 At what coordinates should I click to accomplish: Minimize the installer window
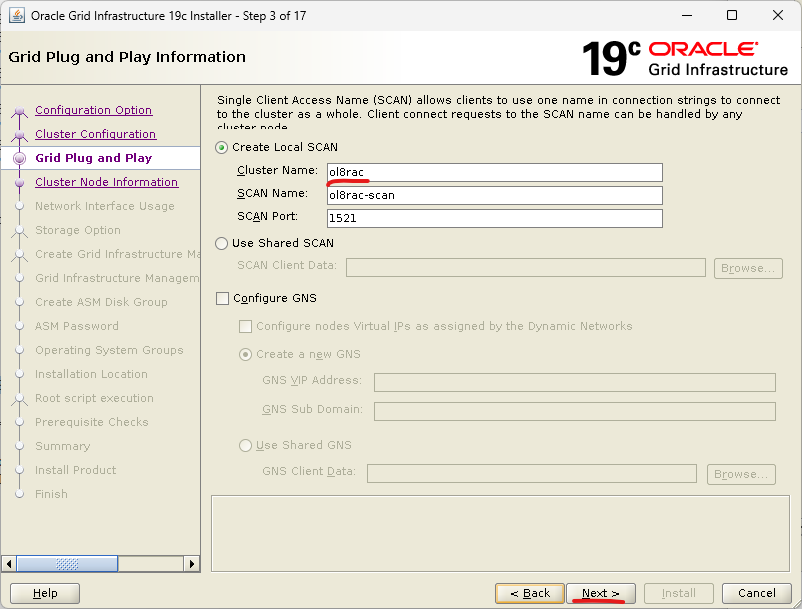coord(687,15)
